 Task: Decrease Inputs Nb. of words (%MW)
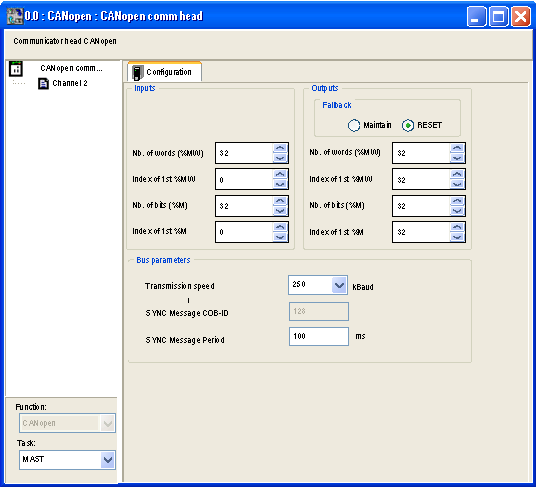click(x=280, y=158)
